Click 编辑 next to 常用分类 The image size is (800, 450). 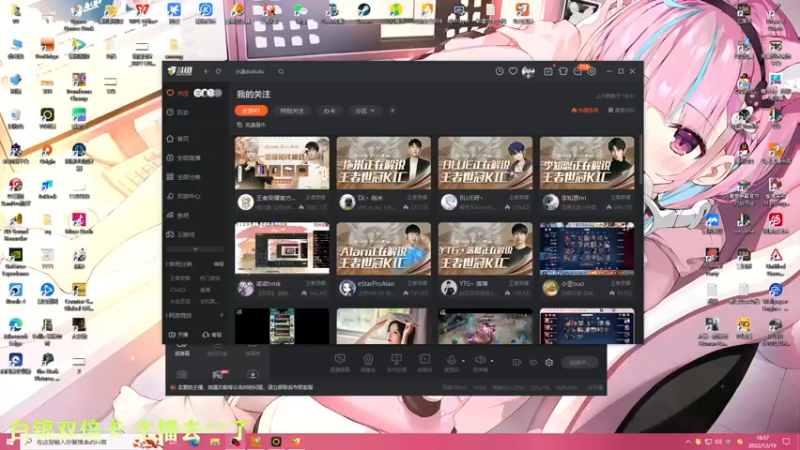coord(219,264)
